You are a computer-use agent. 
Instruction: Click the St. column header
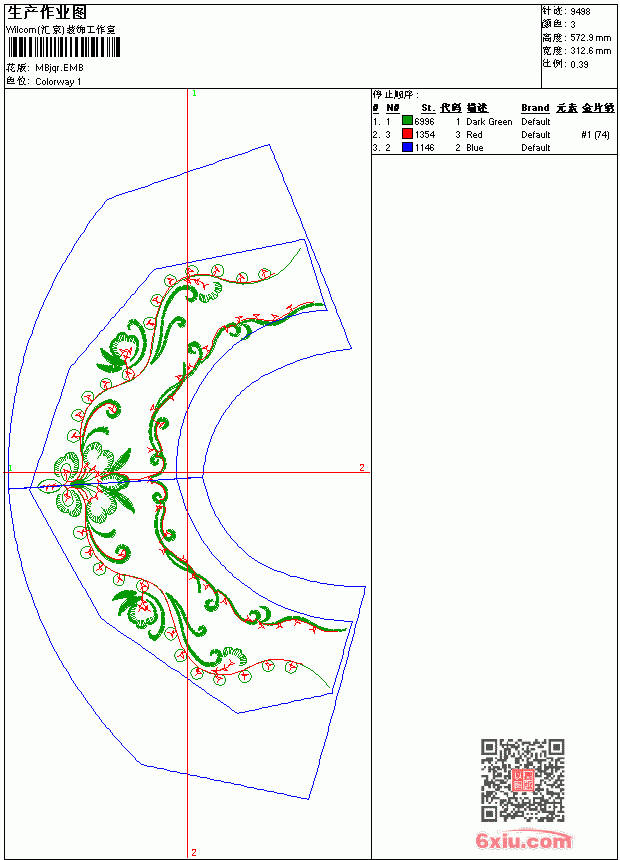click(428, 108)
